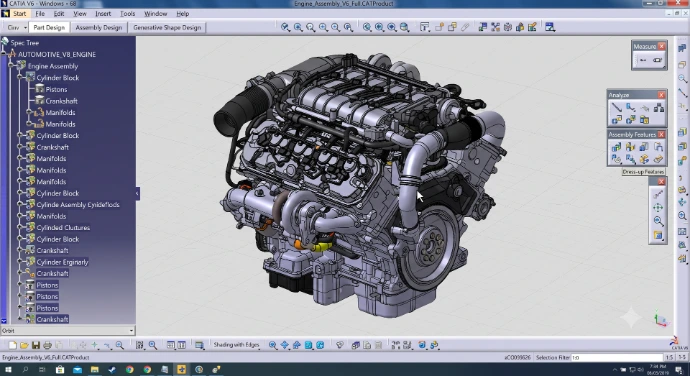The width and height of the screenshot is (690, 376).
Task: Click the pan four-arrow icon in bottom view toolbar
Action: [x=285, y=345]
